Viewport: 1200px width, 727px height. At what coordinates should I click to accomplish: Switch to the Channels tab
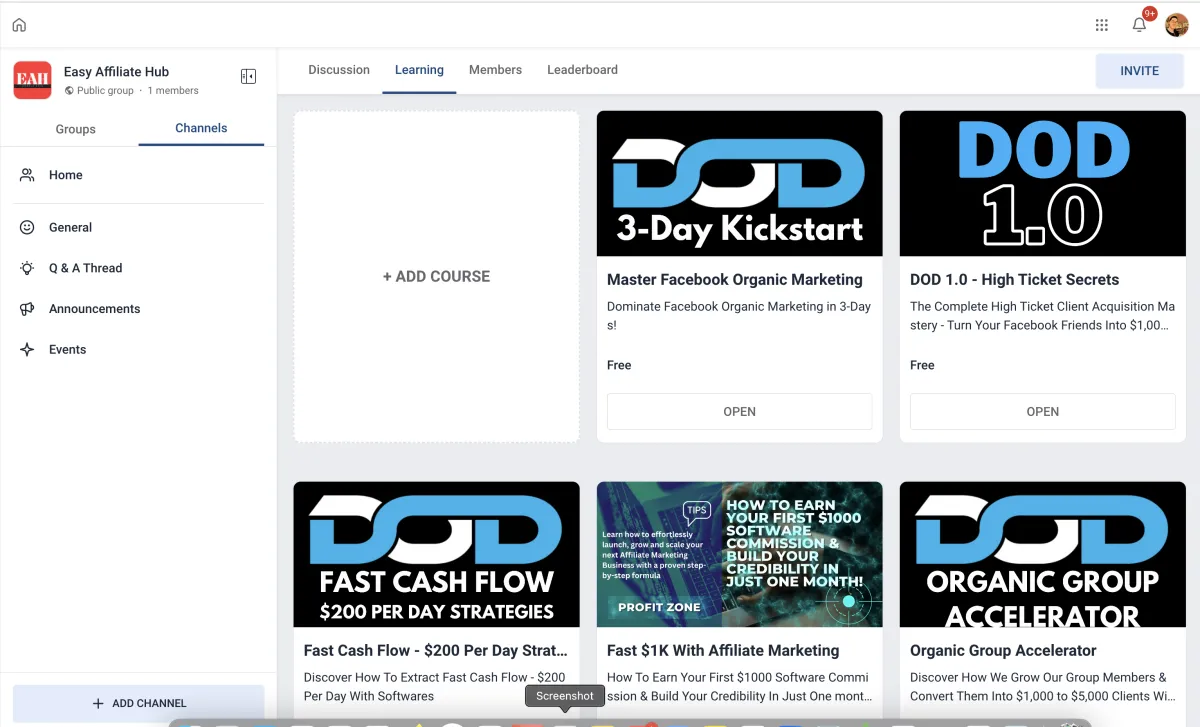coord(201,128)
